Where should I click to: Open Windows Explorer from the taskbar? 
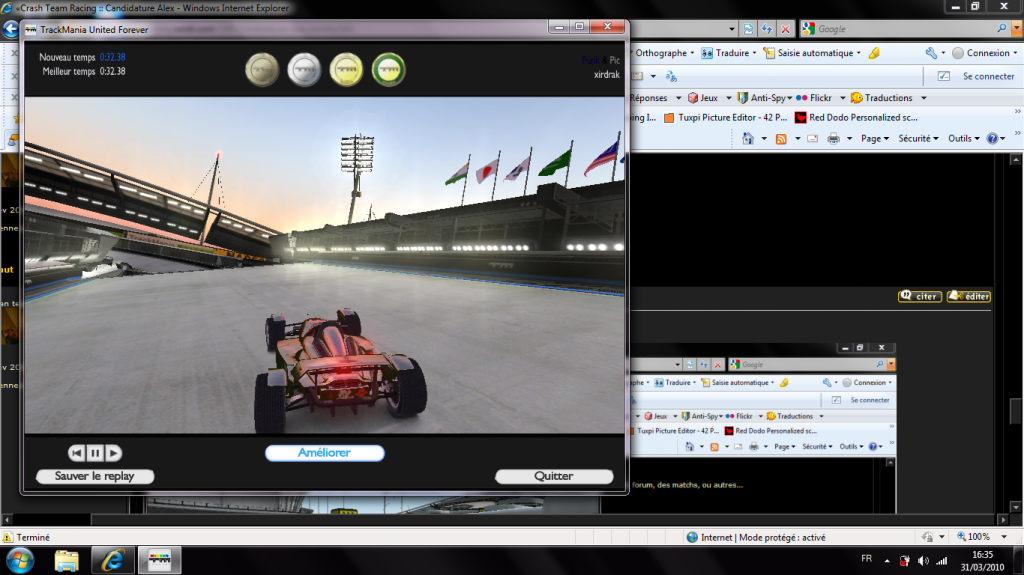point(66,560)
